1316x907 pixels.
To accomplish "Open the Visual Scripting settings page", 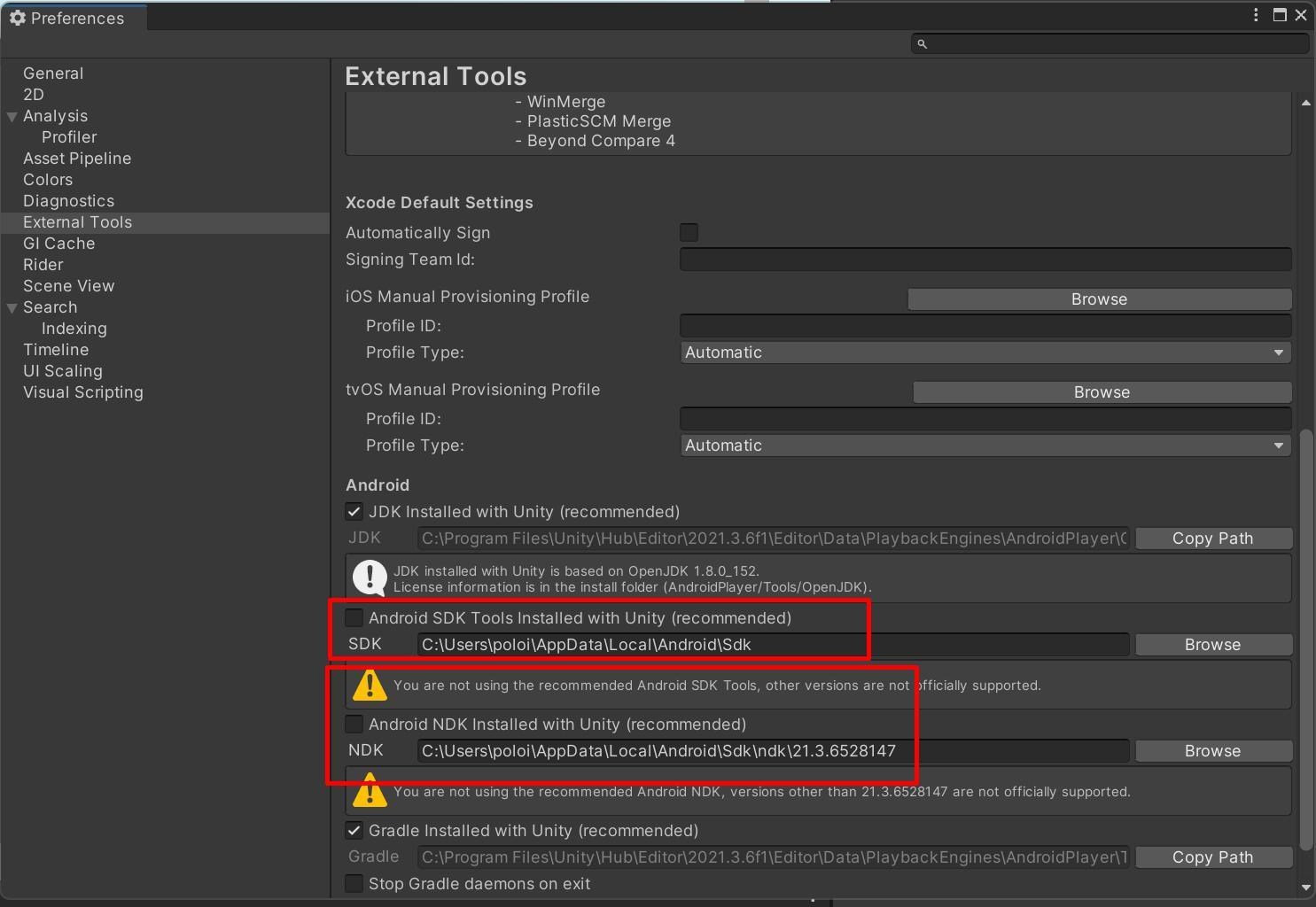I will 82,392.
